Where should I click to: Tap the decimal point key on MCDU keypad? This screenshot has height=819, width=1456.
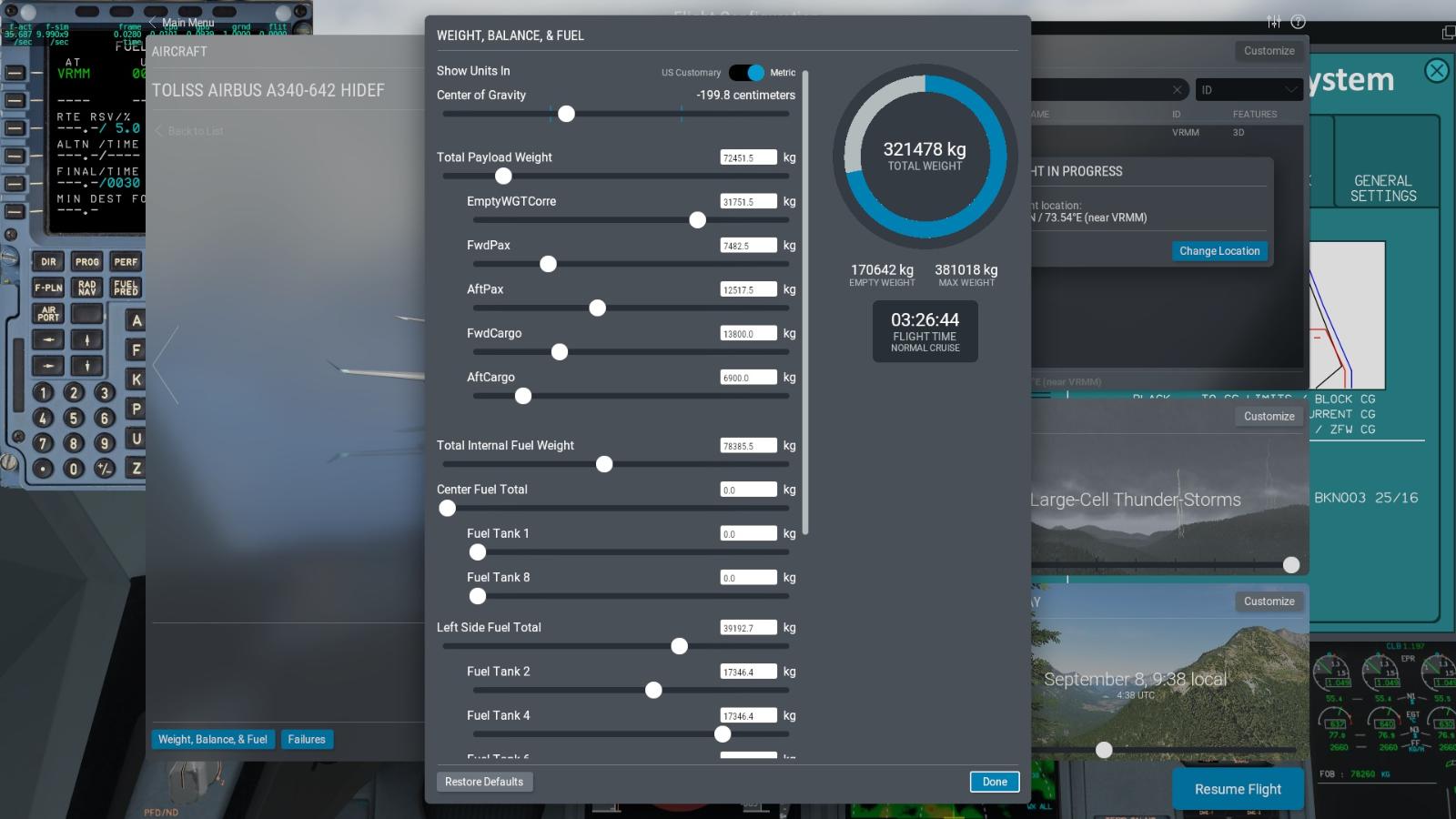coord(43,469)
